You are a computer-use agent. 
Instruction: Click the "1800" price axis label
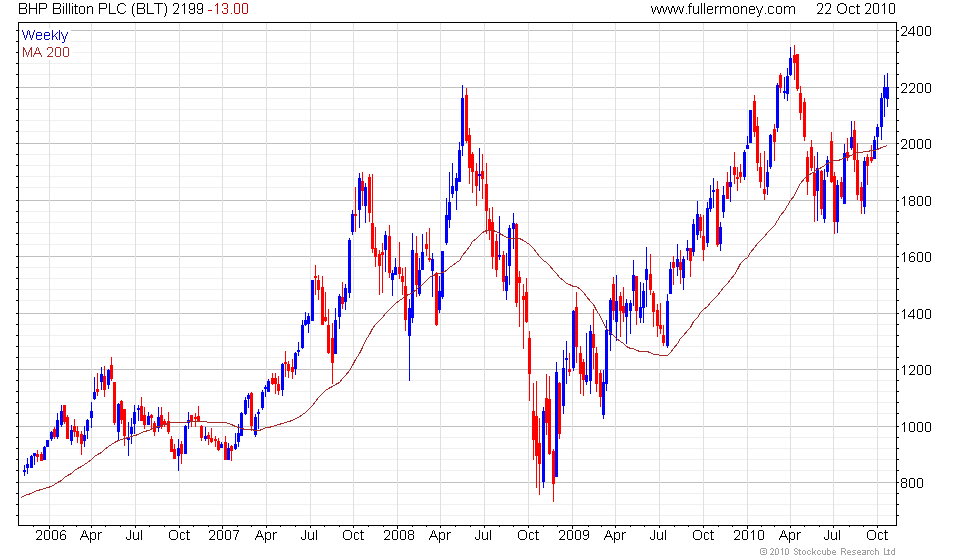[x=916, y=201]
